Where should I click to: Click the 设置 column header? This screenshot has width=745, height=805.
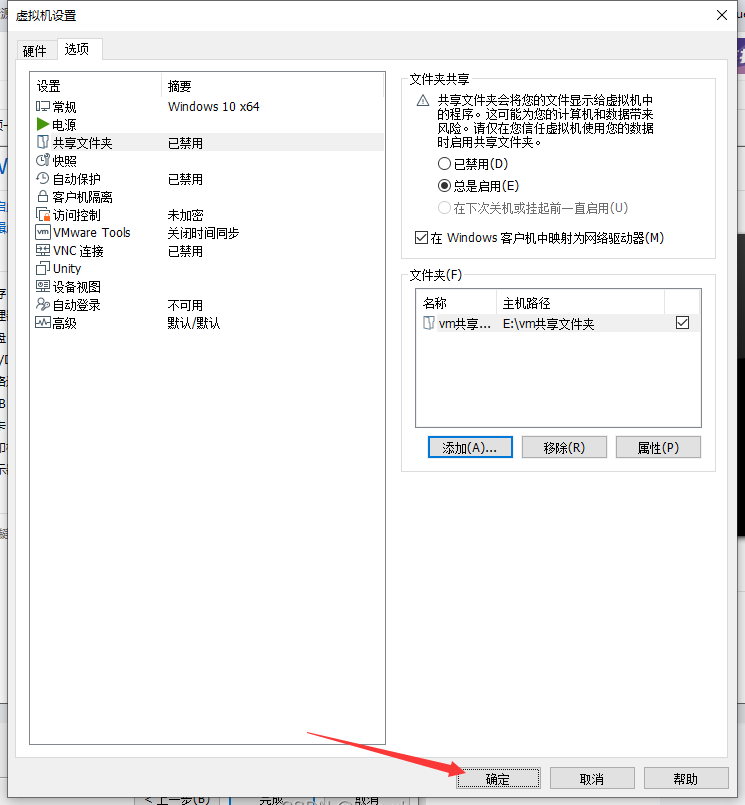tap(97, 86)
